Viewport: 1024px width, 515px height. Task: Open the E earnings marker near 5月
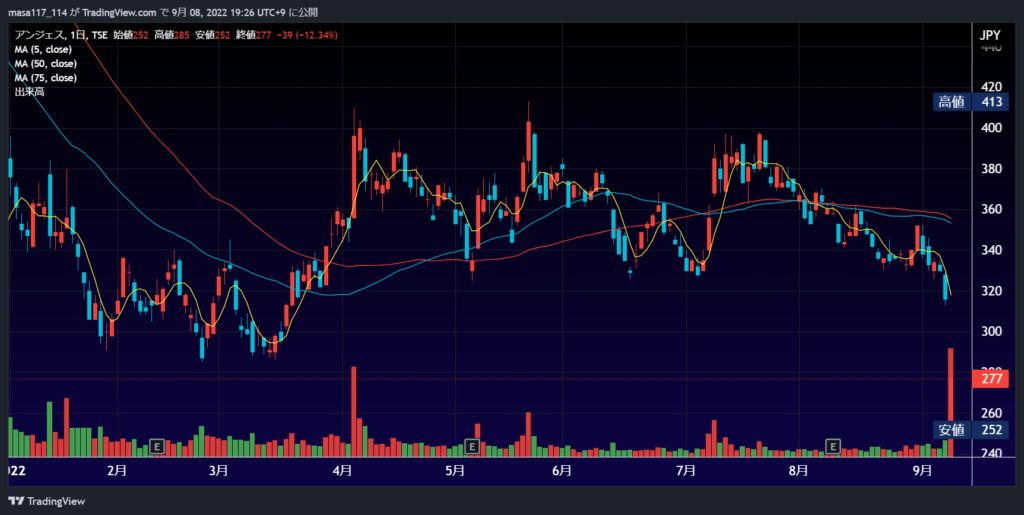point(471,446)
